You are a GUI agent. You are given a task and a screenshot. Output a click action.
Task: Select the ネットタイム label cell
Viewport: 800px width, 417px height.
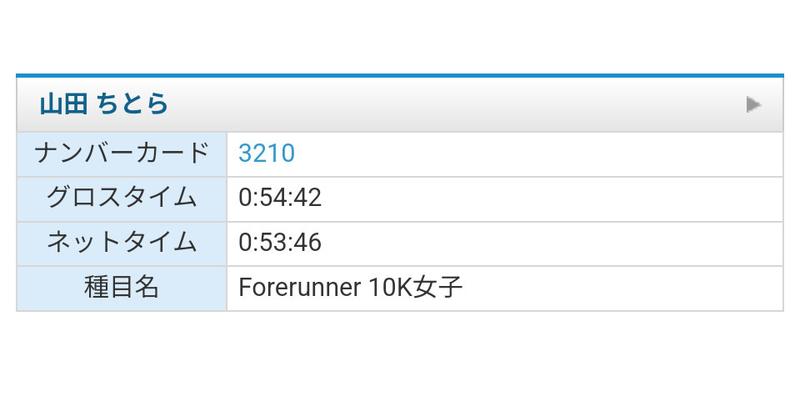[x=122, y=243]
